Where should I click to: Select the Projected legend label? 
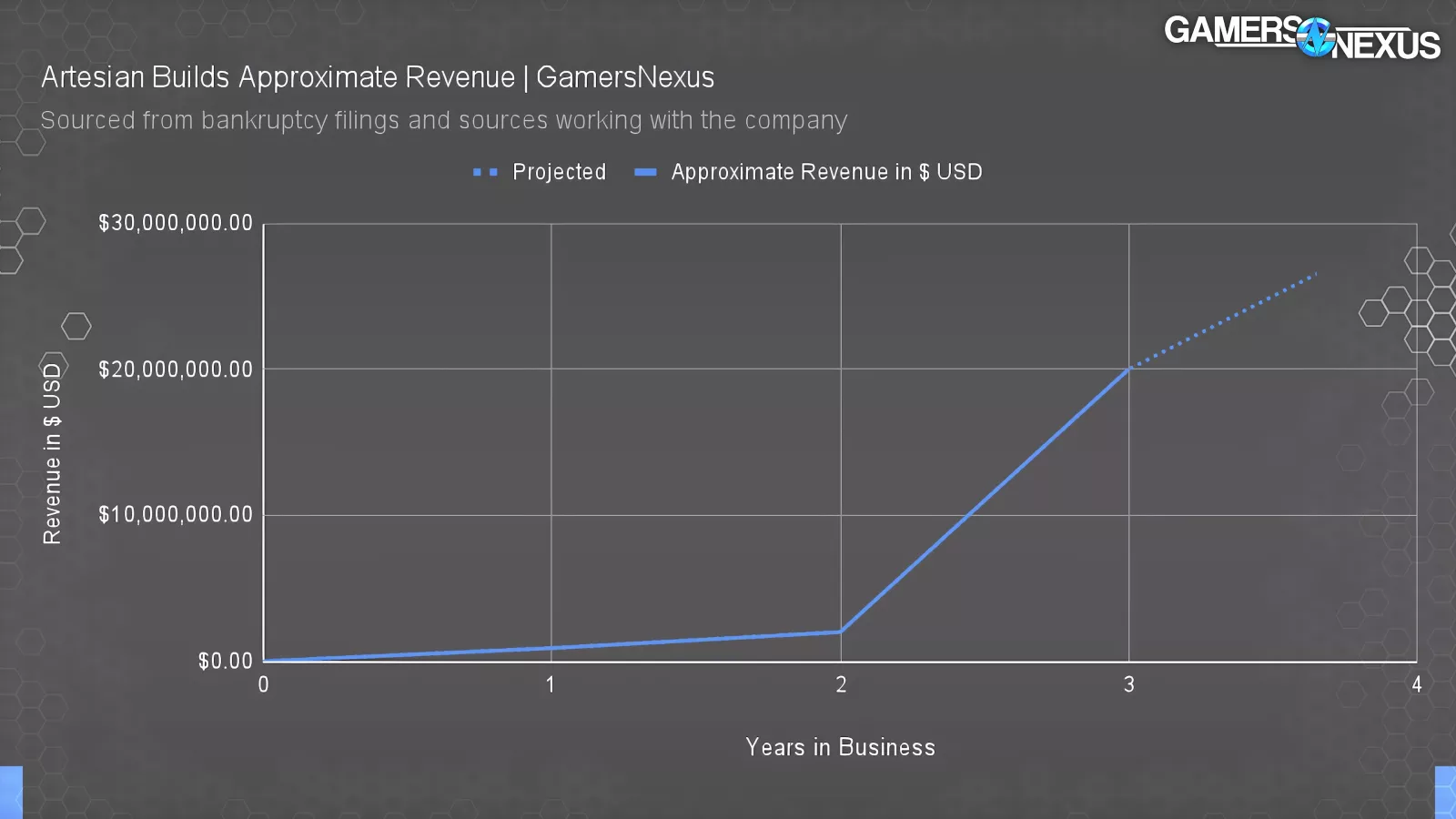[559, 172]
